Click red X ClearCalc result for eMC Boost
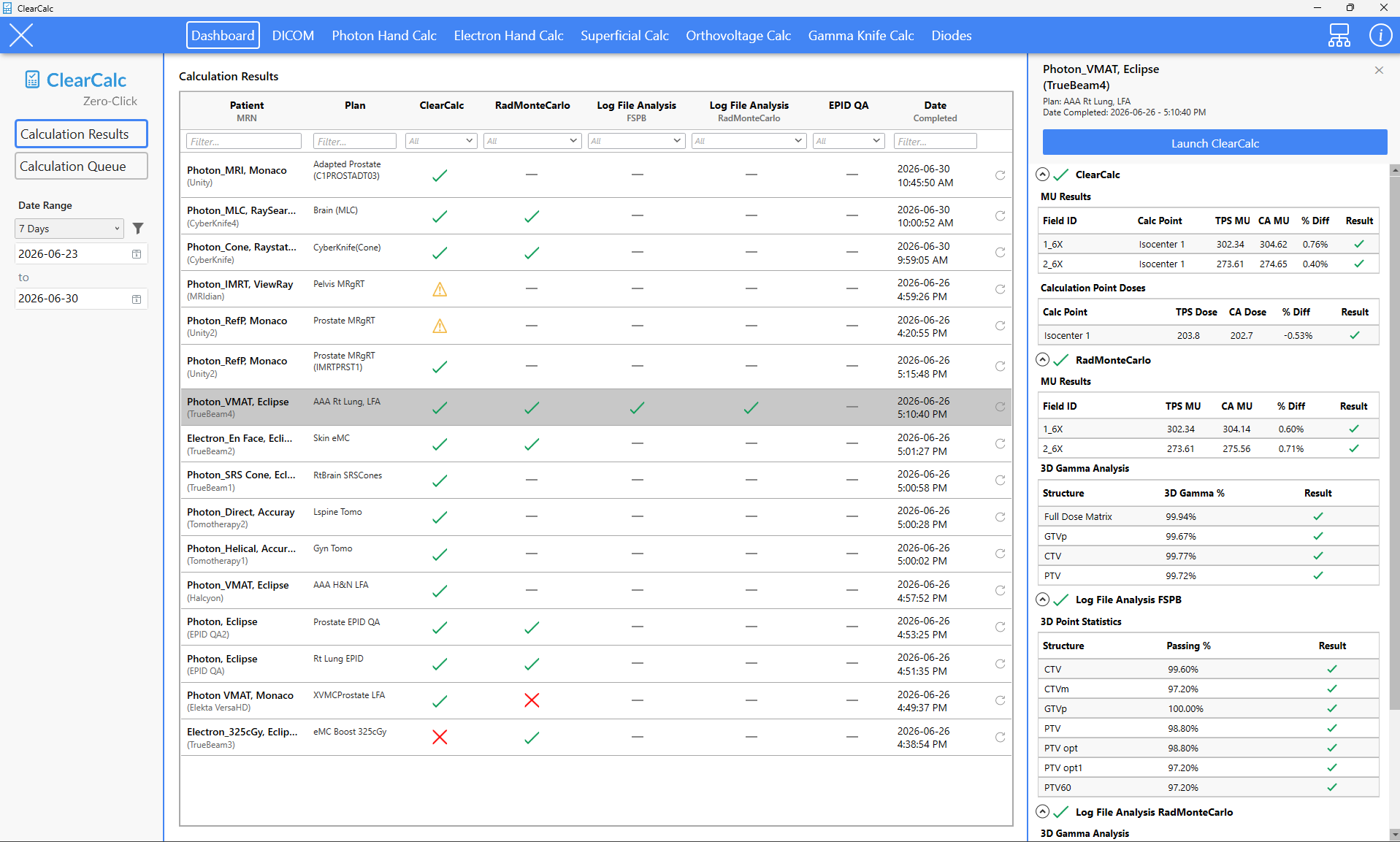 440,737
